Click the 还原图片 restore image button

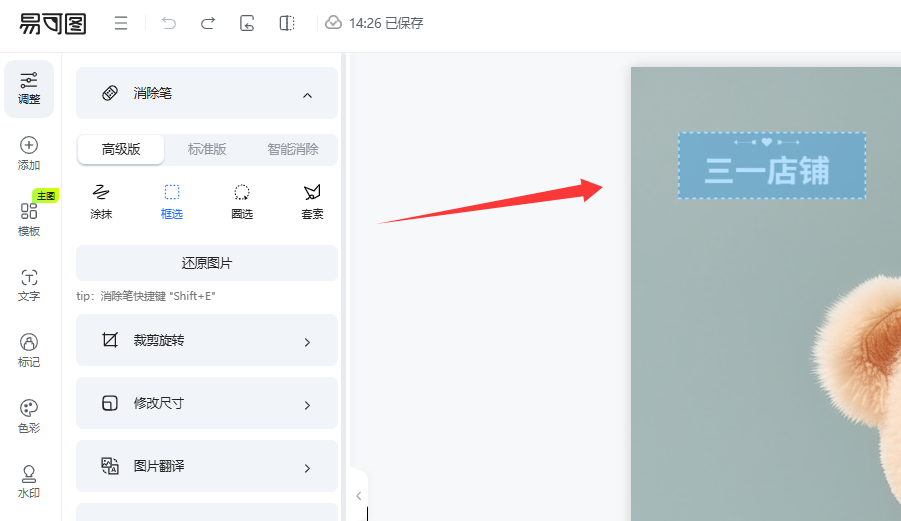click(207, 264)
